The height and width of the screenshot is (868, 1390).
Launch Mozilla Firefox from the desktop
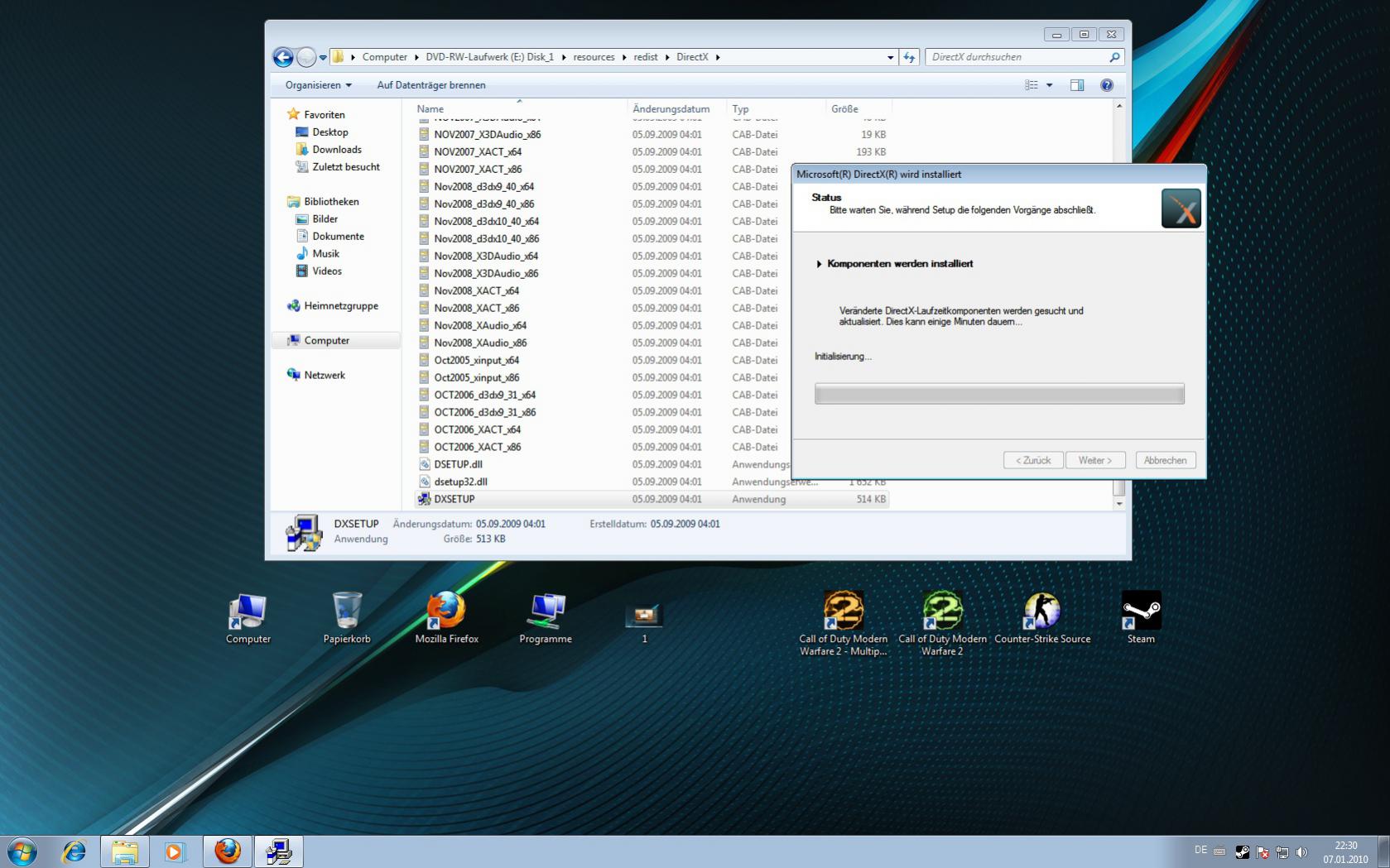(x=446, y=617)
